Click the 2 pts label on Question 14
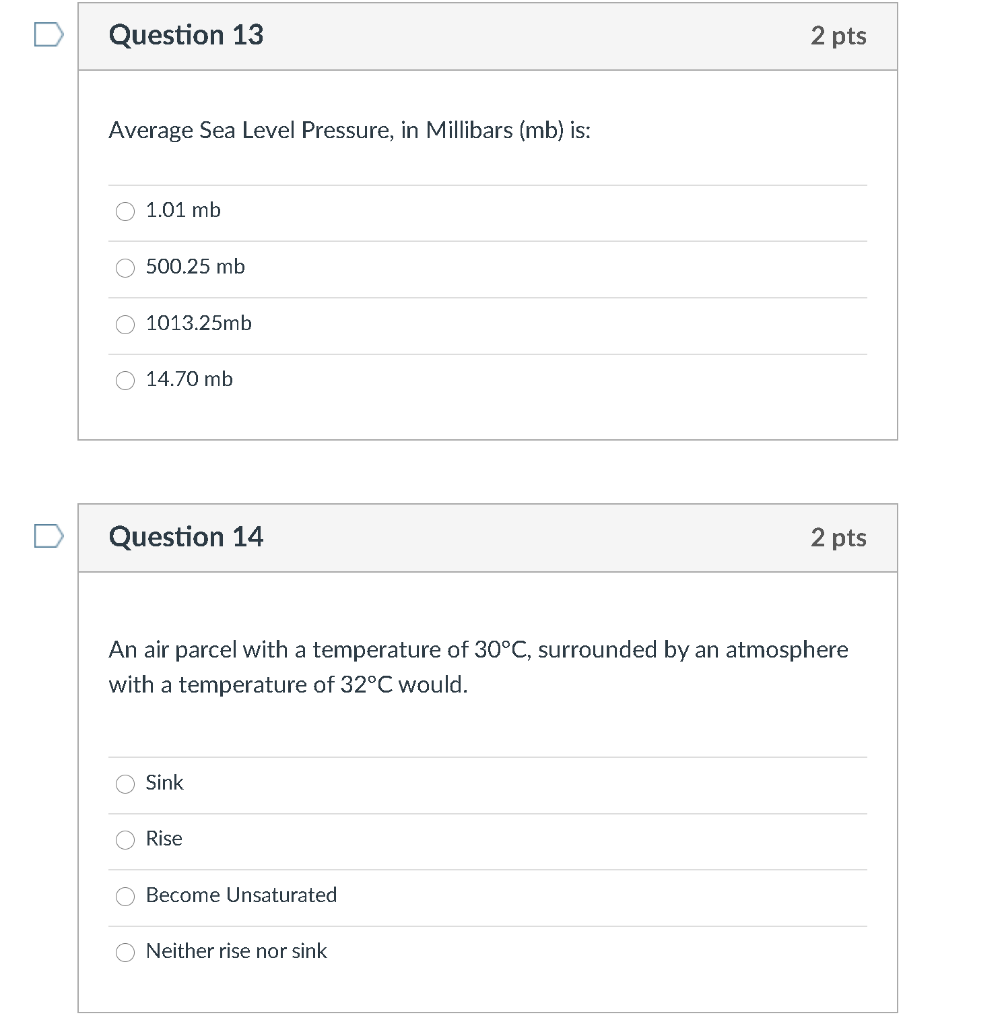This screenshot has width=1004, height=1024. [838, 538]
